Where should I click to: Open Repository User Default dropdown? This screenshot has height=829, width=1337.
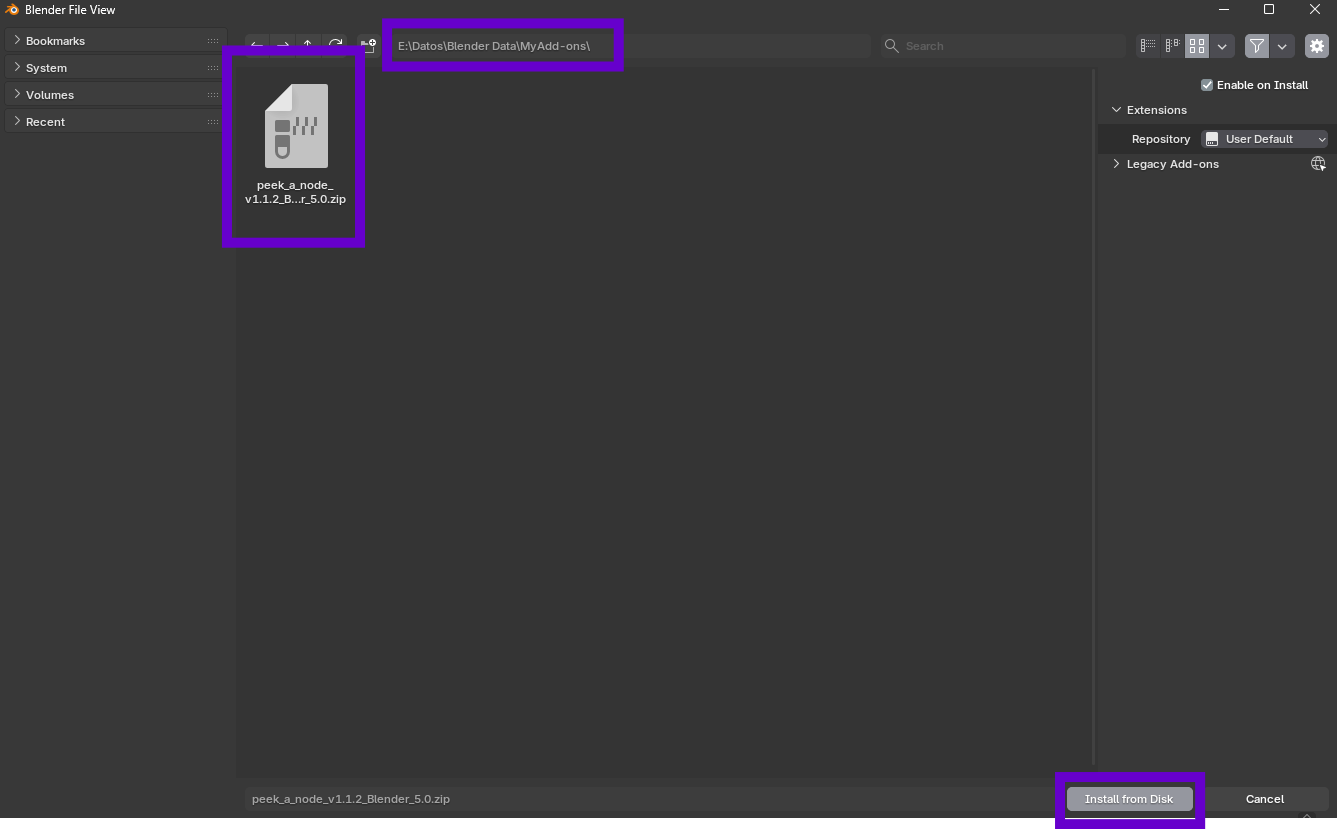(1264, 139)
